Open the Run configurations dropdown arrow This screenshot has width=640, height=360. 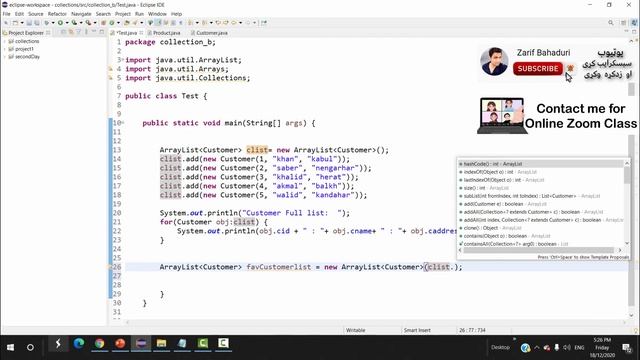point(67,23)
